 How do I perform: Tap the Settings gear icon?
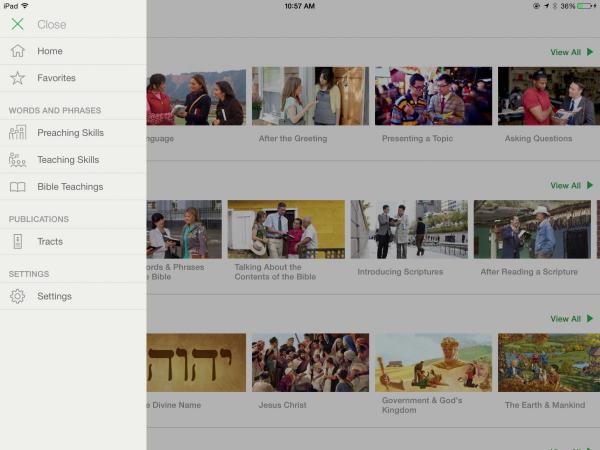click(x=17, y=296)
